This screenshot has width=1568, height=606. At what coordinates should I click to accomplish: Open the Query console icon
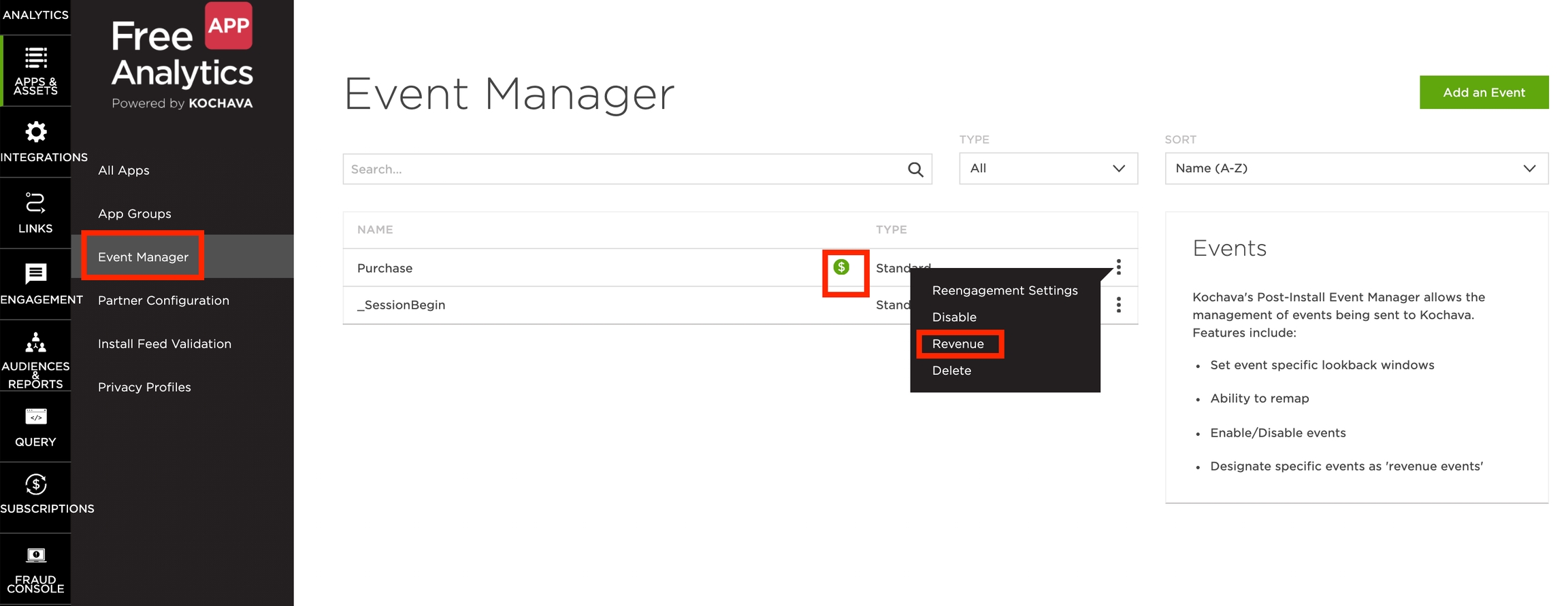point(35,416)
